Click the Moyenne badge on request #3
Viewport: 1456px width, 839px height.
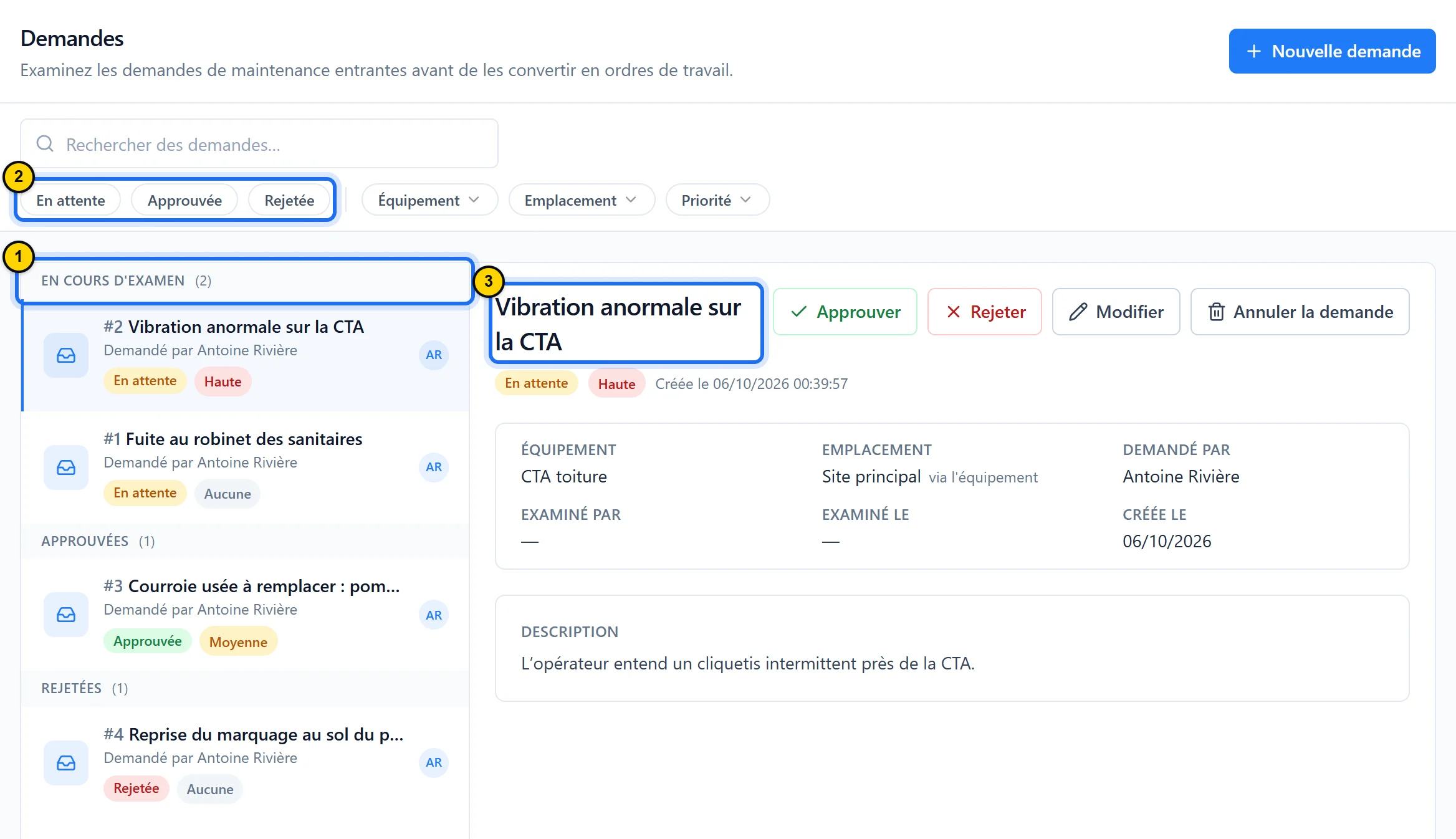[x=238, y=642]
